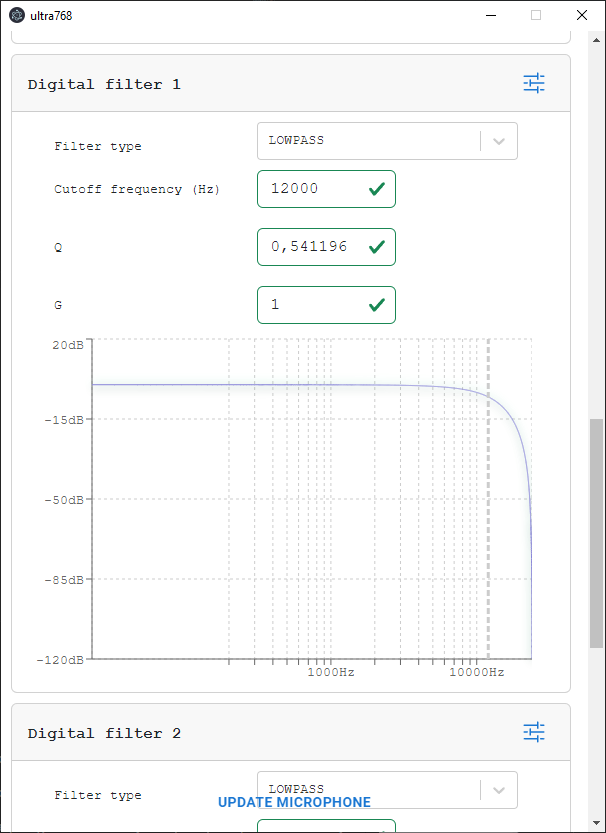Click the G input field showing 1
The image size is (606, 833).
(x=326, y=305)
